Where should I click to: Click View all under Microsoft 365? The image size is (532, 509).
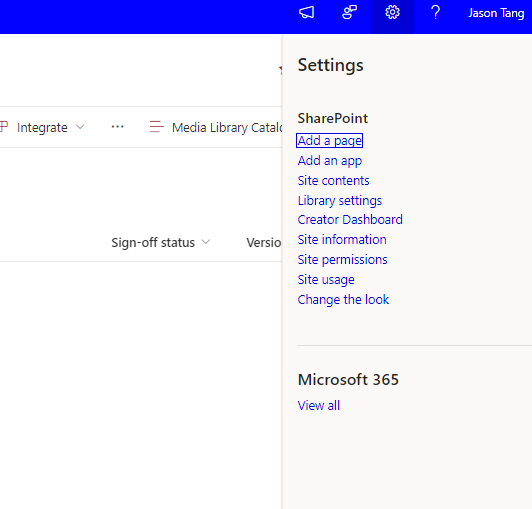(x=319, y=406)
